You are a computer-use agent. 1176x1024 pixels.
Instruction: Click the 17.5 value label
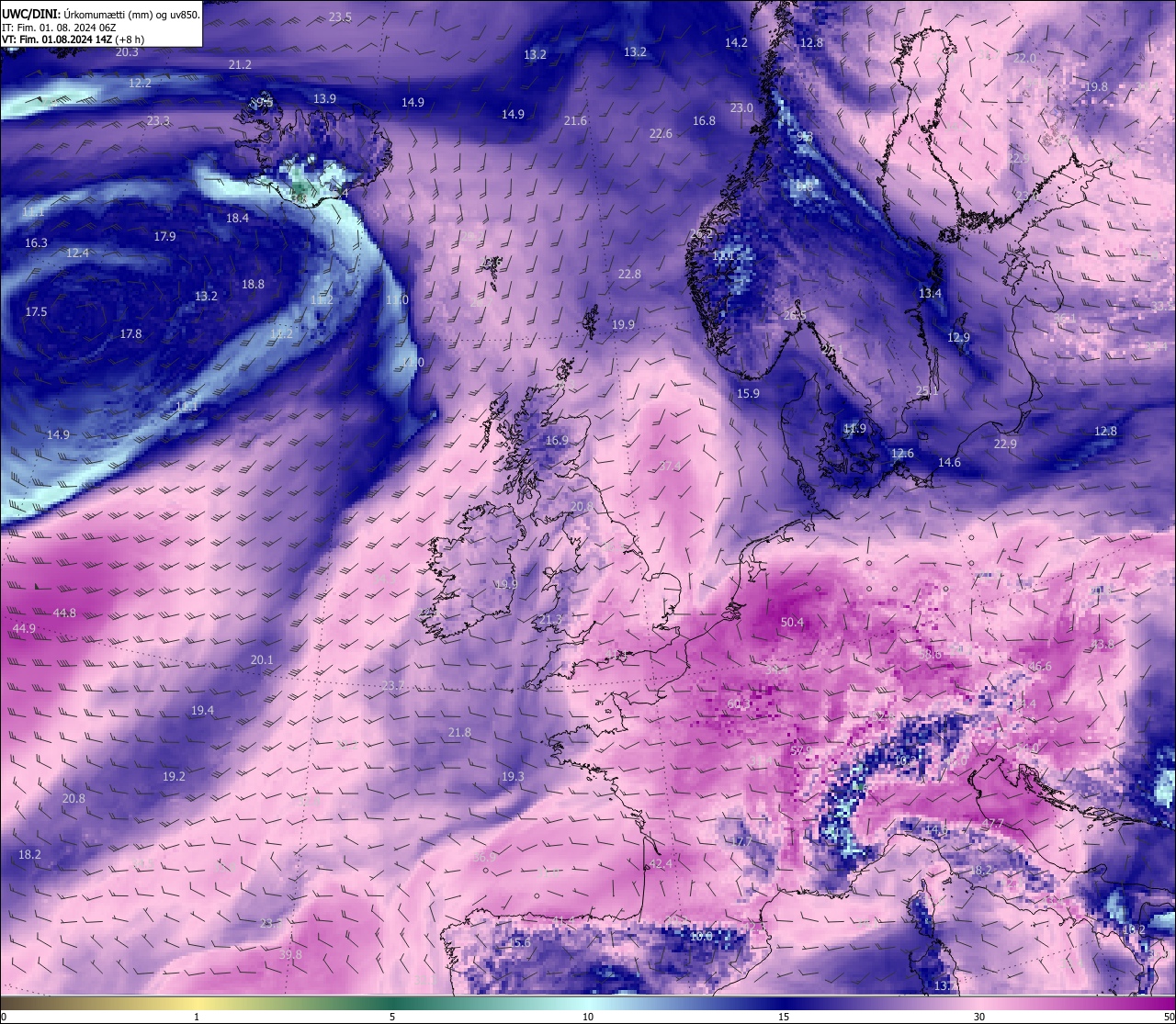(x=36, y=312)
